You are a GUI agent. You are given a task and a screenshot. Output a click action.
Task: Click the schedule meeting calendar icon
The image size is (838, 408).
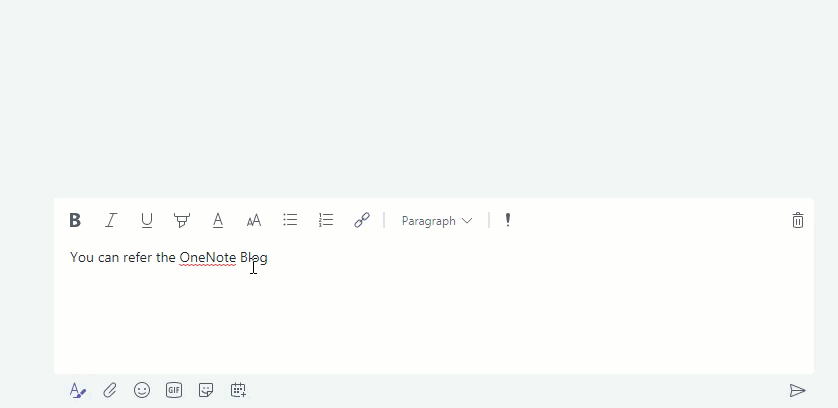point(238,391)
